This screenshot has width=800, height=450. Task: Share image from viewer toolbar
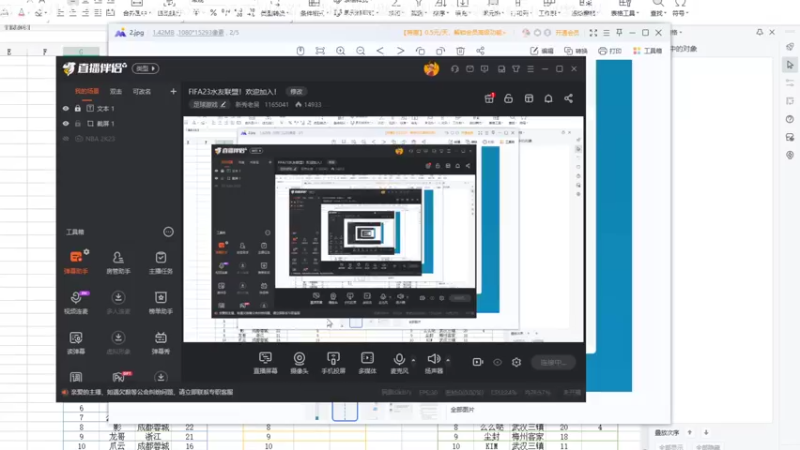480,51
